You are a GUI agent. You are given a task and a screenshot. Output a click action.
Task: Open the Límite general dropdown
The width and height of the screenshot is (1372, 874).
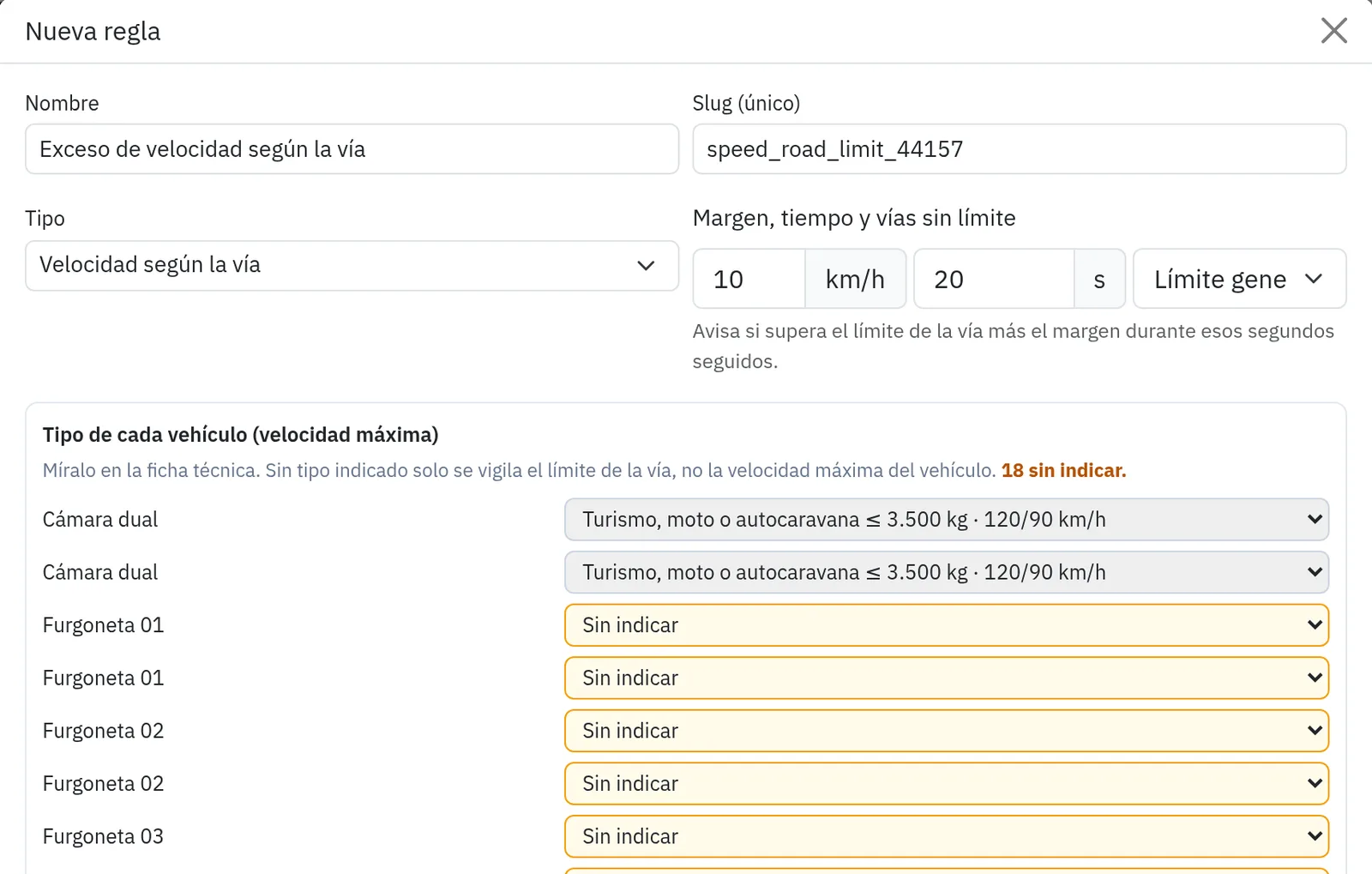click(1239, 279)
